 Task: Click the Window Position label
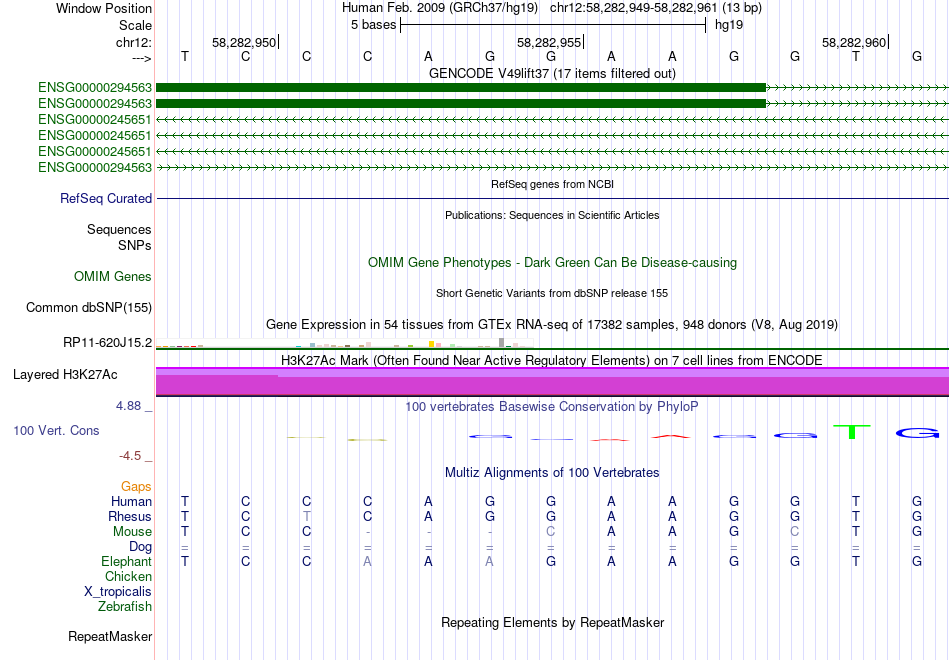(104, 8)
